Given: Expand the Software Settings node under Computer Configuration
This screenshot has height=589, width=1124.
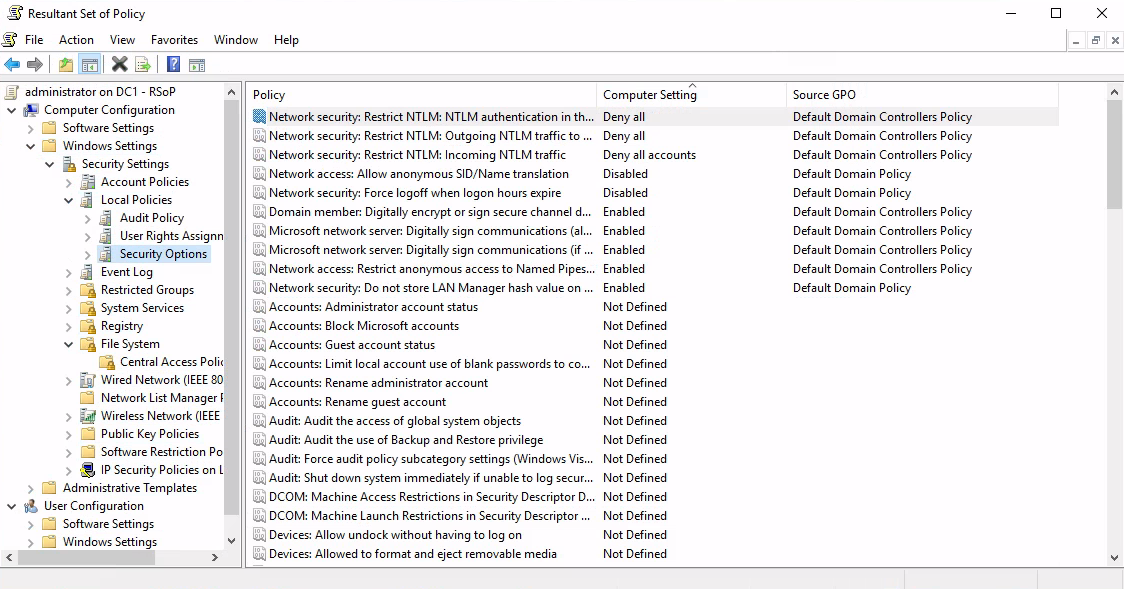Looking at the screenshot, I should point(30,128).
